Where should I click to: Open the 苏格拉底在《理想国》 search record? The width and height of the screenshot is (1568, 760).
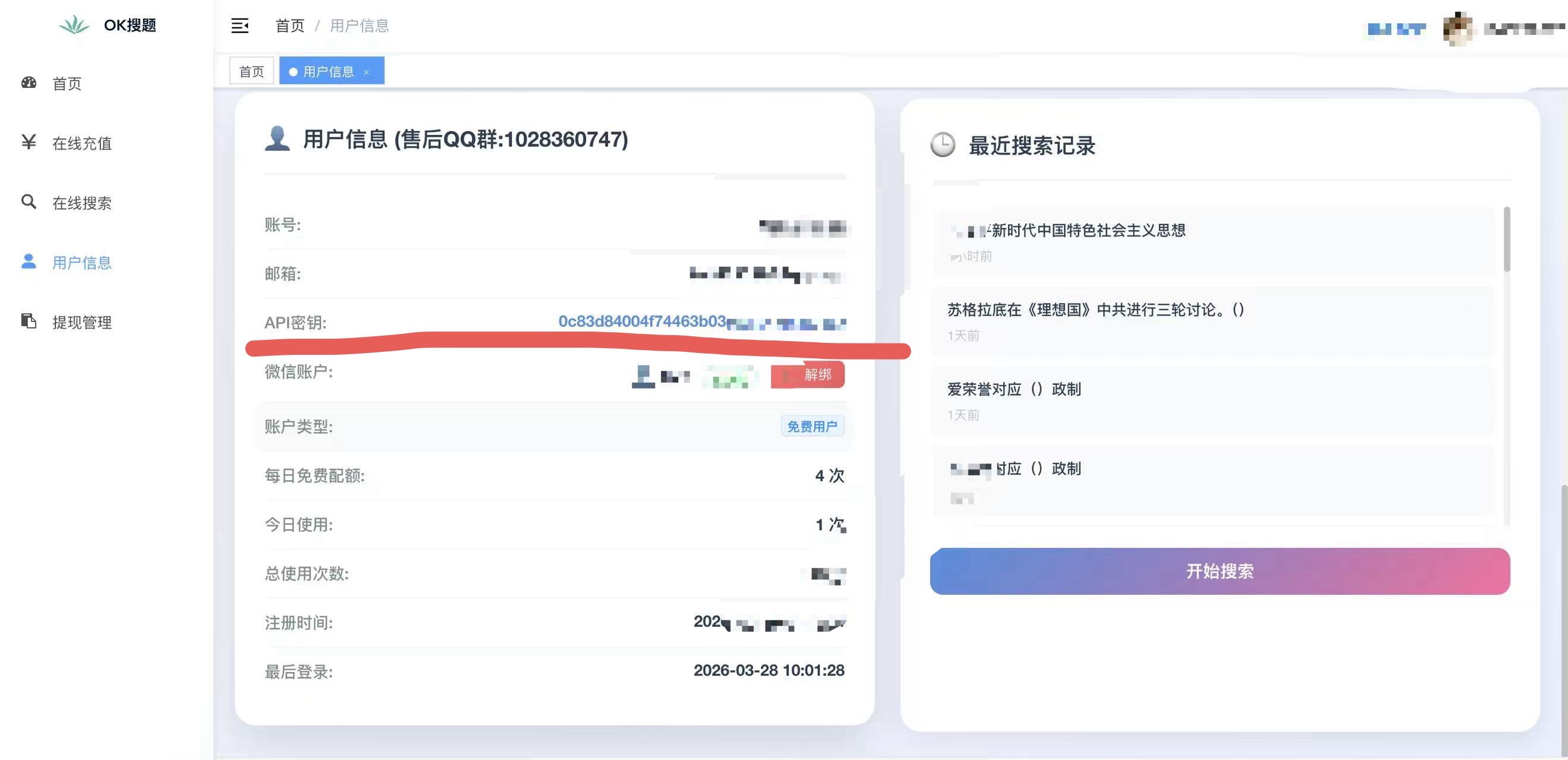click(x=1095, y=310)
